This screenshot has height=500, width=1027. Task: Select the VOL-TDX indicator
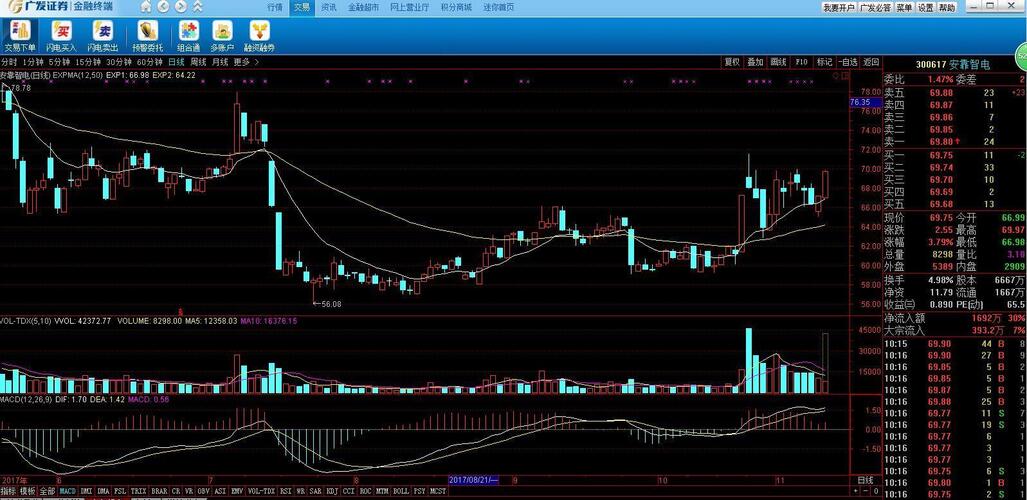(x=261, y=491)
